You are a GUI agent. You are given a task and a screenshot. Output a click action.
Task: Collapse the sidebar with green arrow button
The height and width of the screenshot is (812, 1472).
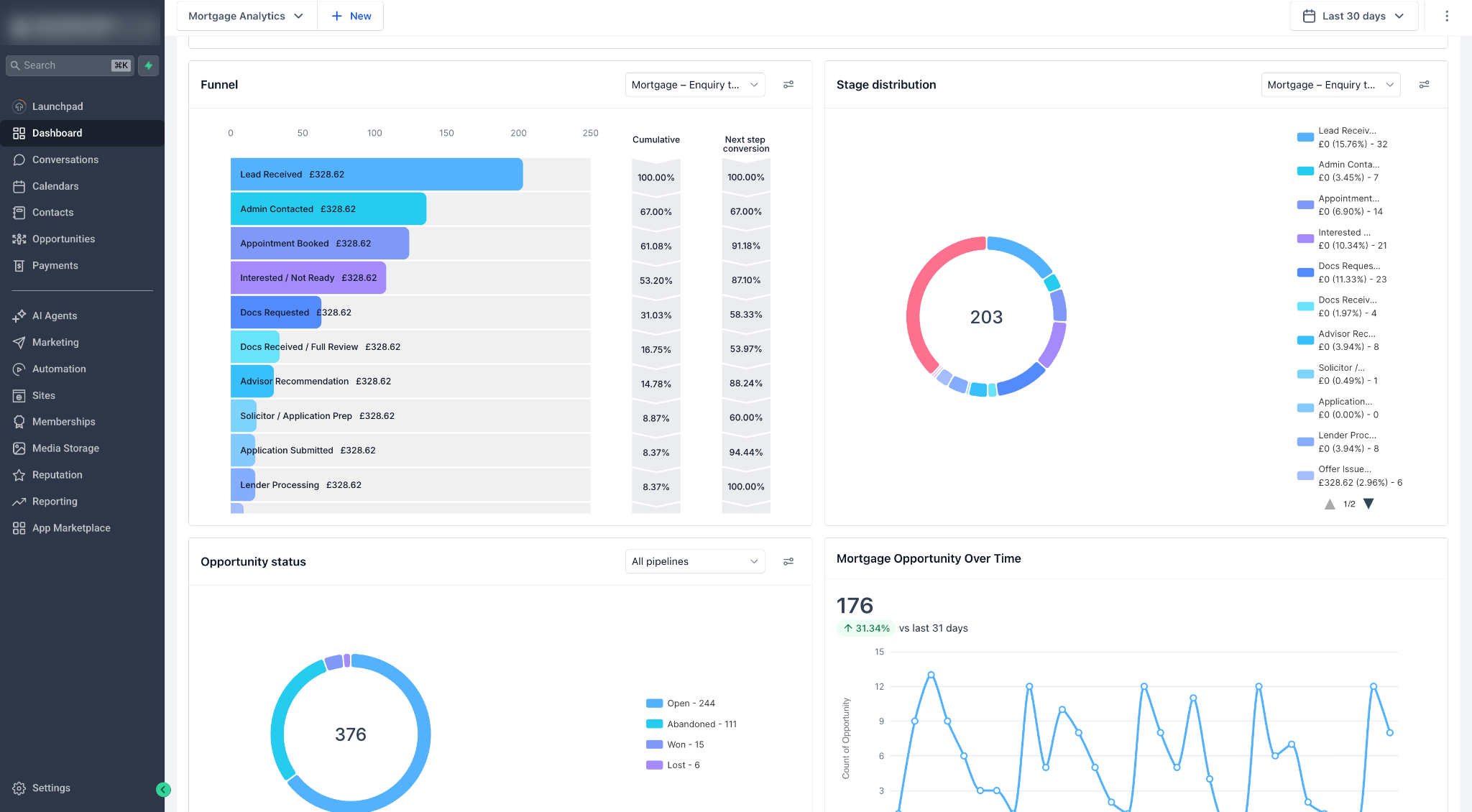(x=163, y=790)
